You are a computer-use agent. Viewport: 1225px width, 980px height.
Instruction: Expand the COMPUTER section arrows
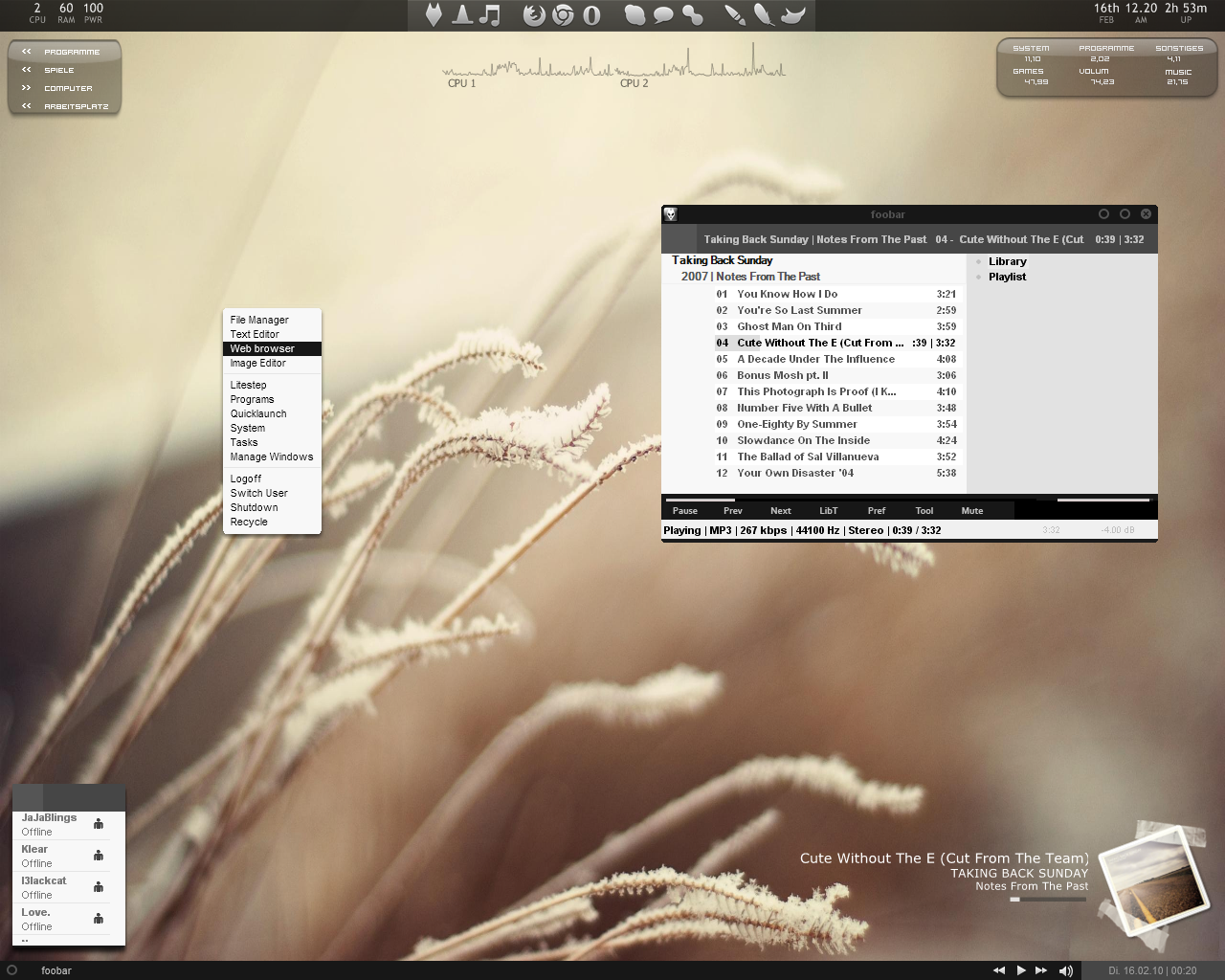[x=27, y=88]
